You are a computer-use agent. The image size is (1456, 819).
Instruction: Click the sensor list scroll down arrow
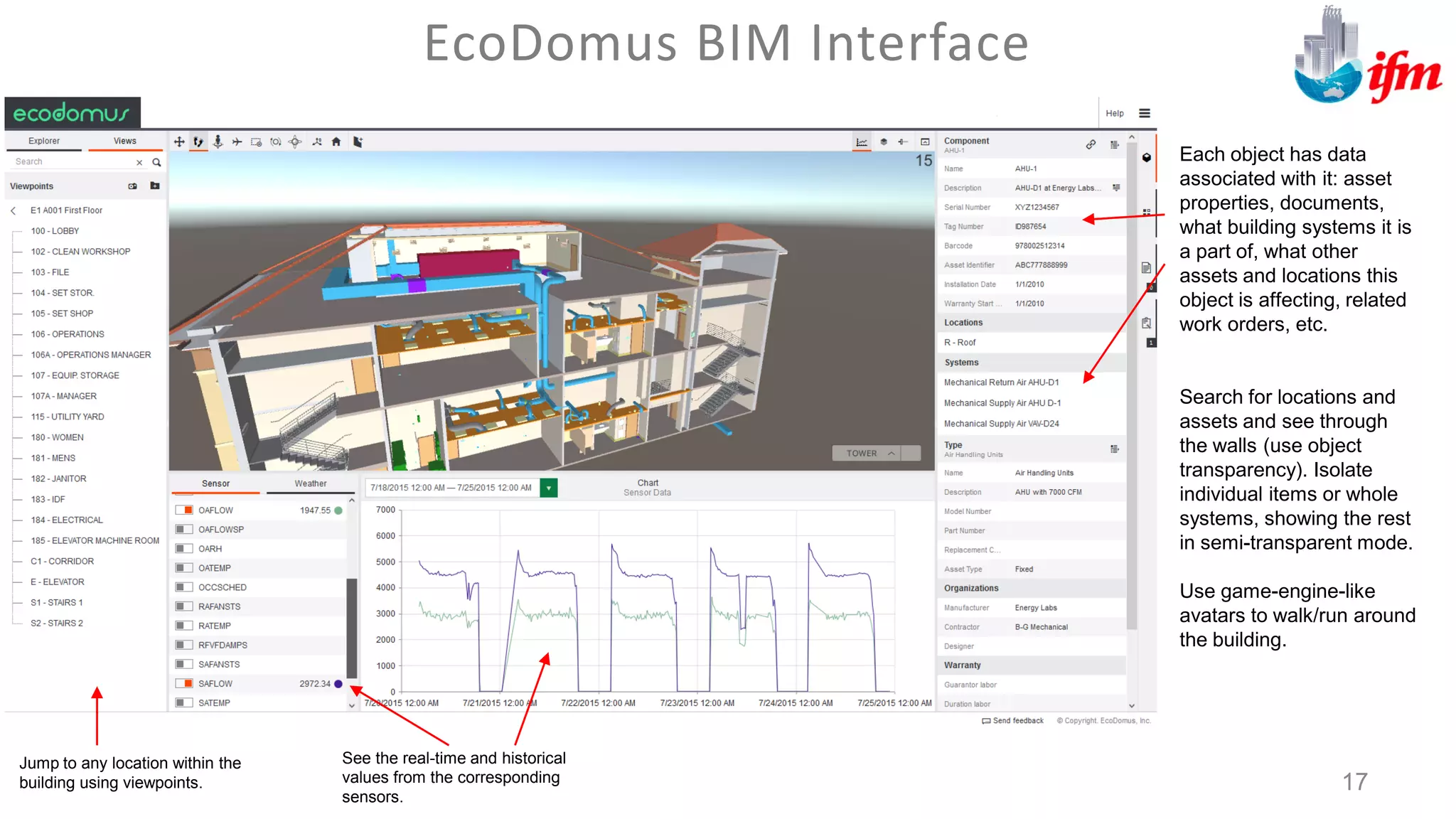coord(351,705)
